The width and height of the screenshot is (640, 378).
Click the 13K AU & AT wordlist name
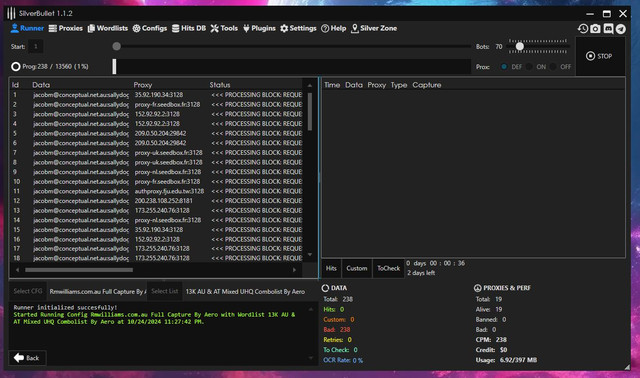pyautogui.click(x=245, y=291)
